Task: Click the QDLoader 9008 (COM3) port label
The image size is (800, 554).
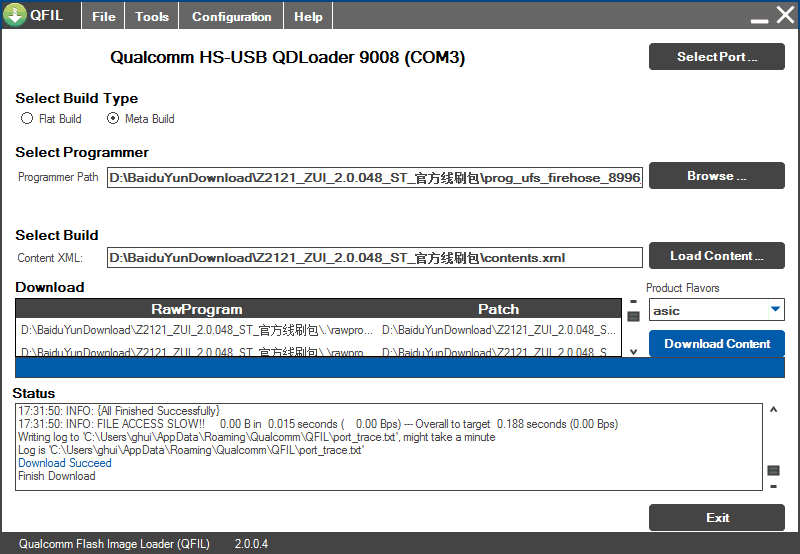Action: (x=287, y=57)
